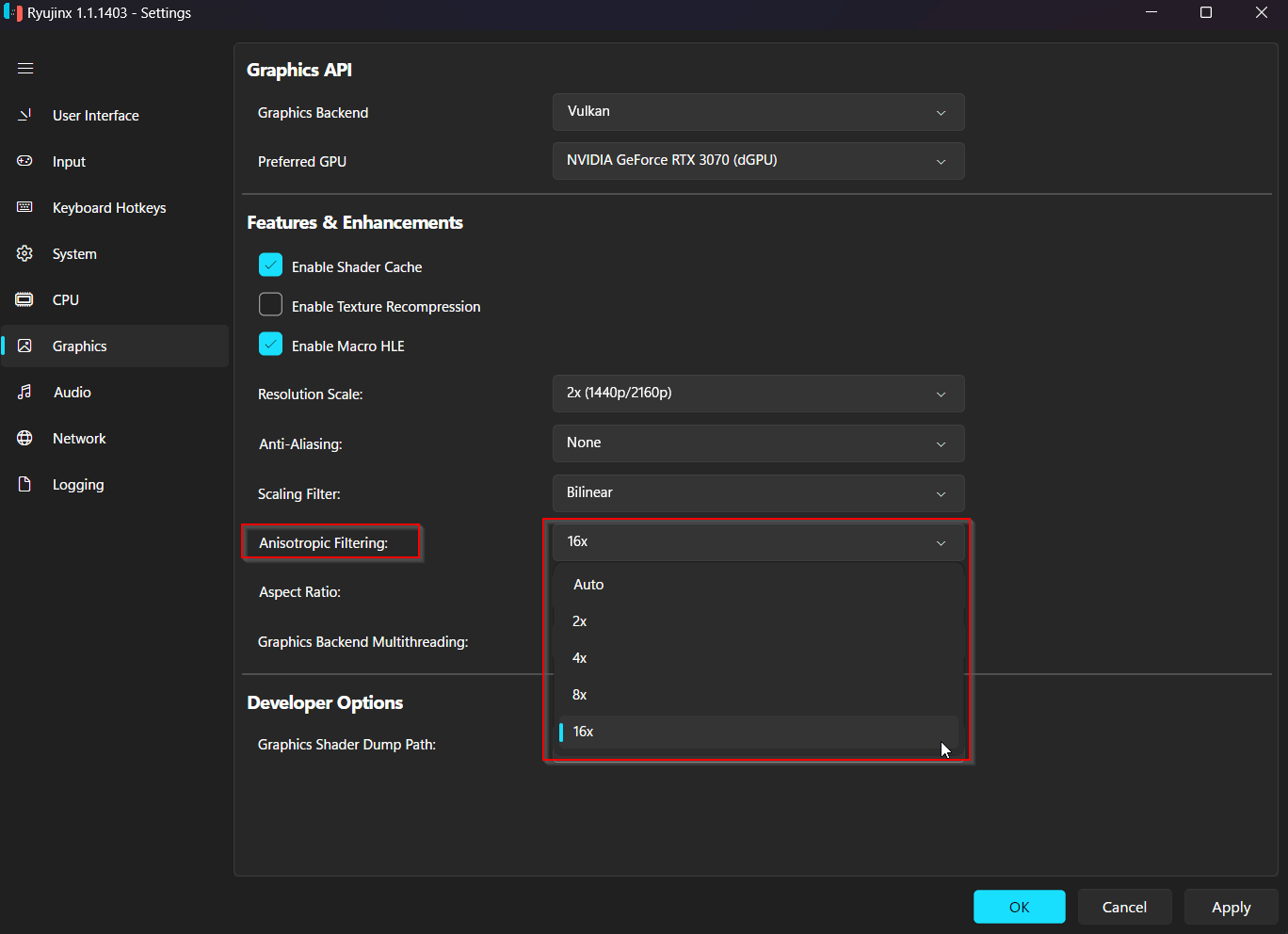Select 8x anisotropic filtering option
The image size is (1288, 934).
coord(759,695)
